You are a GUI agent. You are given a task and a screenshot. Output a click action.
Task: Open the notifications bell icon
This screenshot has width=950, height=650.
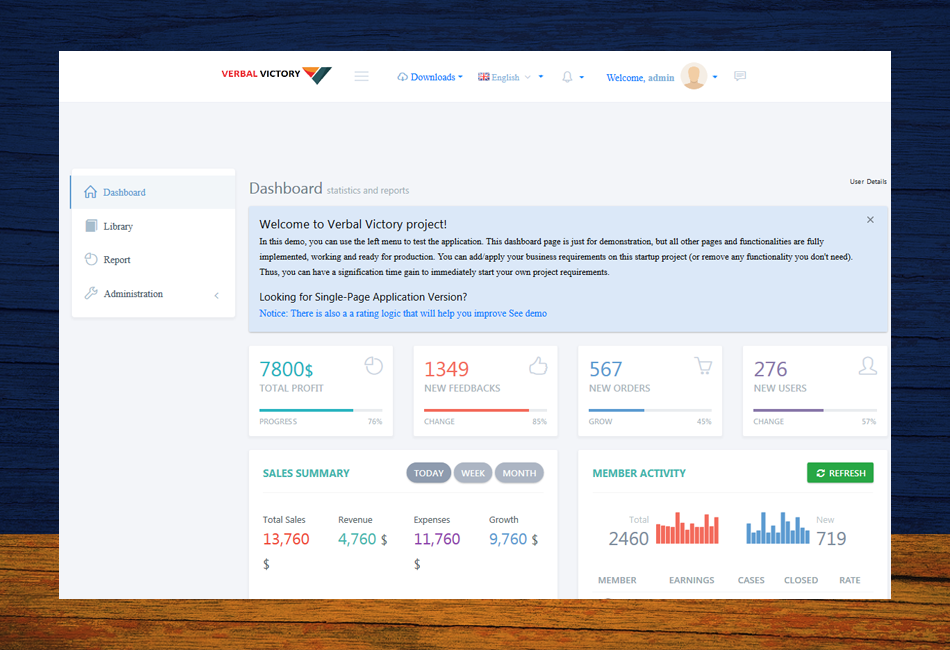568,77
